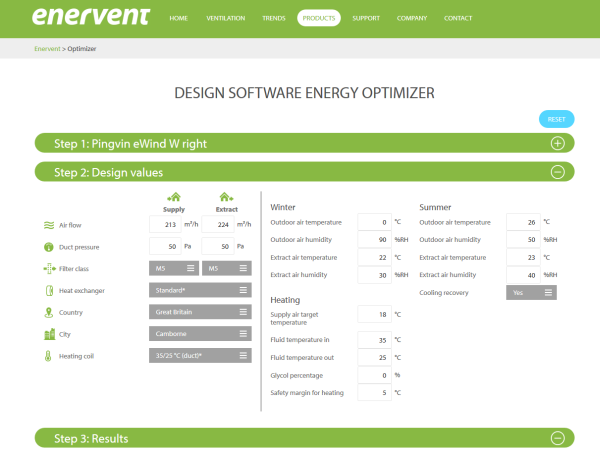Screen dimensions: 600x456
Task: Edit Fluid temperature out field
Action: pos(374,357)
